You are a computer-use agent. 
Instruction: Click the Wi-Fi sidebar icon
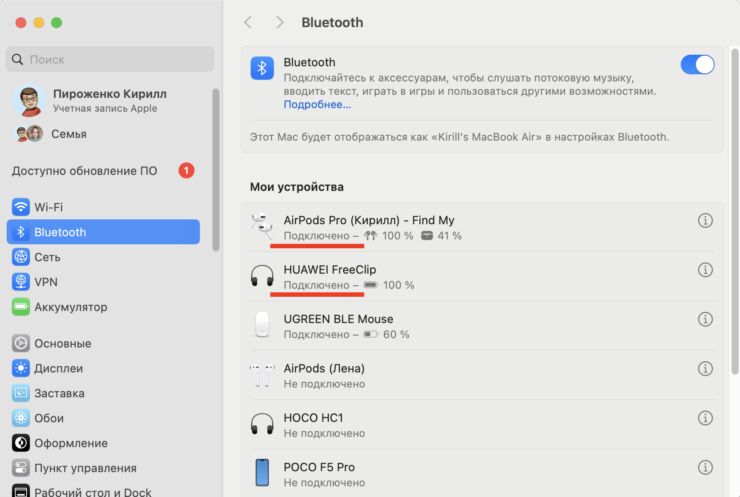21,207
